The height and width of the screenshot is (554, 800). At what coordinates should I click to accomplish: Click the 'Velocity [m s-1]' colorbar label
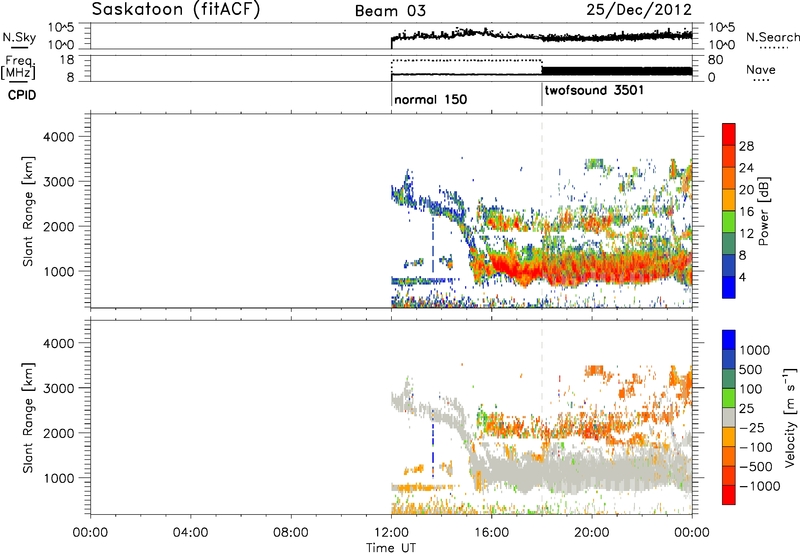(x=790, y=417)
